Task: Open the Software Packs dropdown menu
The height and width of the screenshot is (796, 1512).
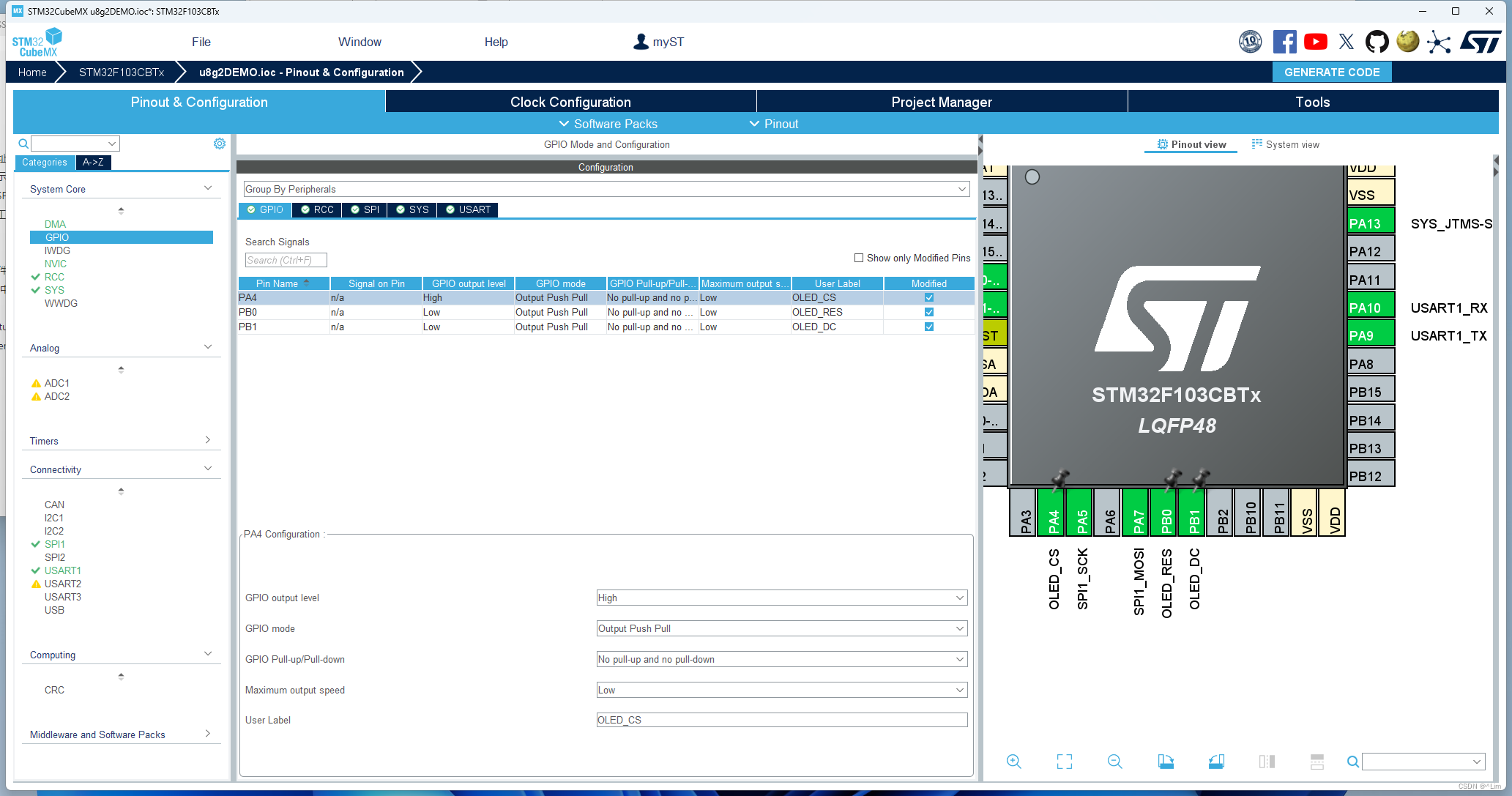Action: tap(608, 124)
